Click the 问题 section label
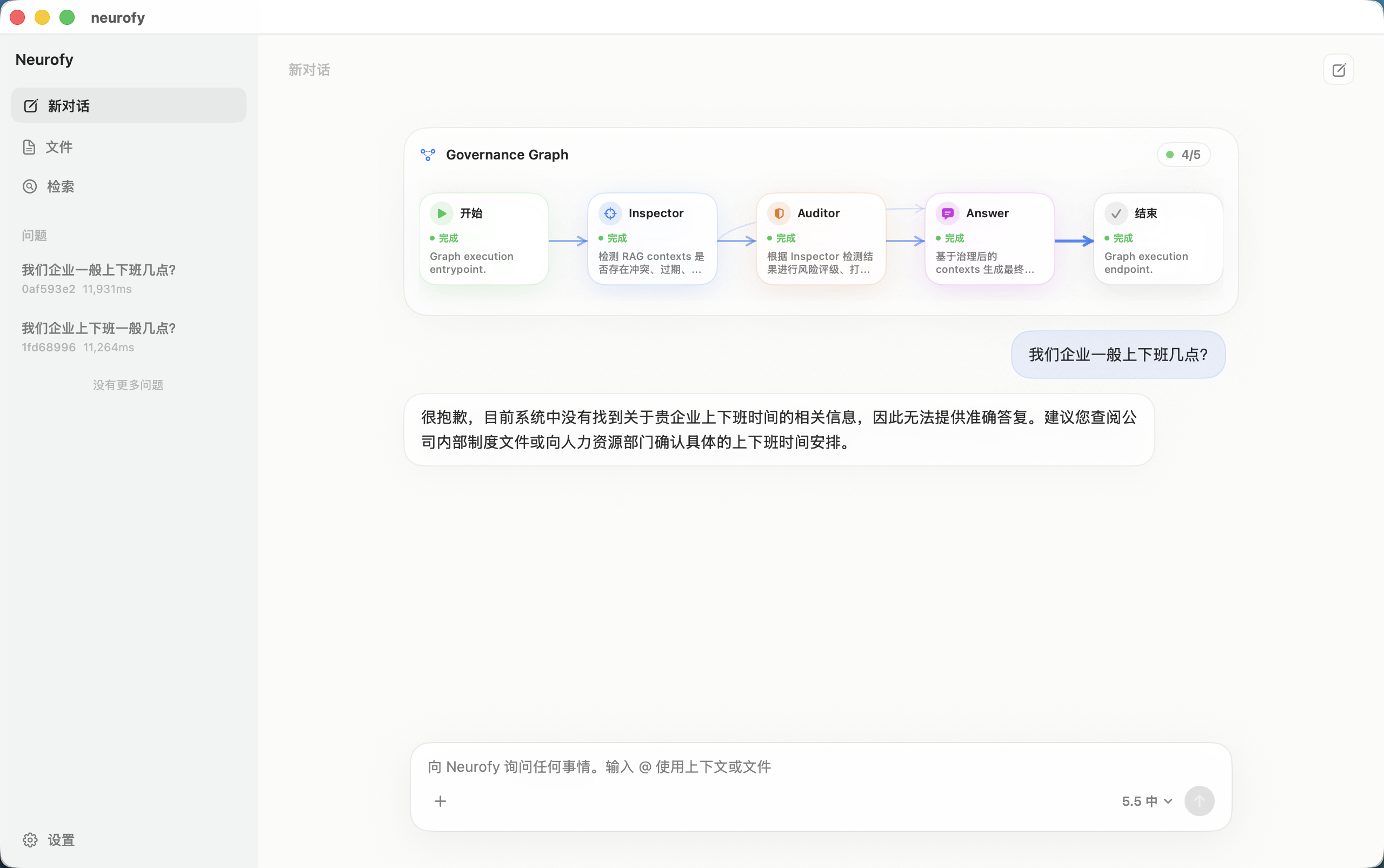Screen dimensions: 1384x868 pos(35,235)
